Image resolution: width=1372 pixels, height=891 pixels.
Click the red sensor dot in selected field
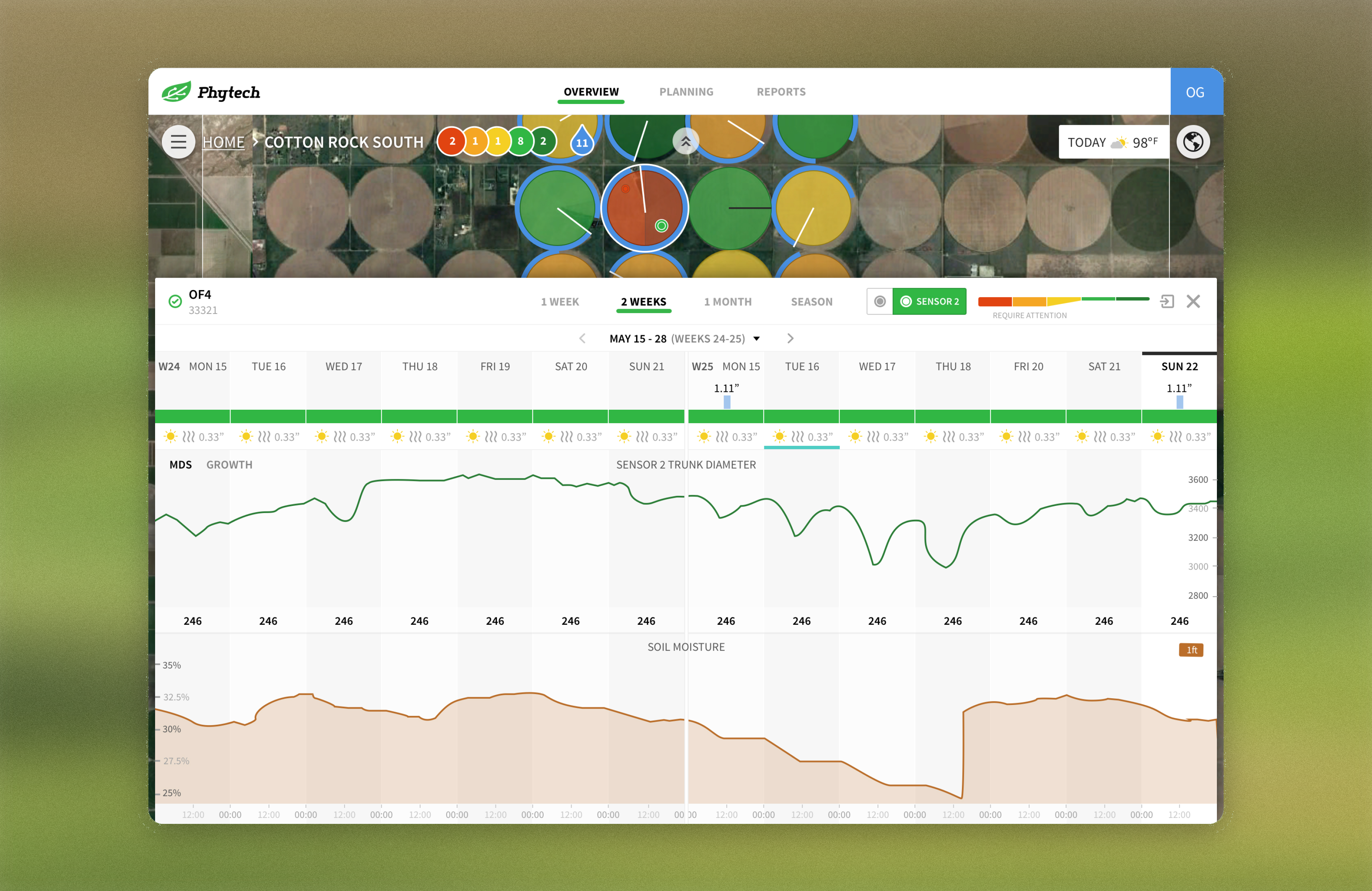tap(626, 189)
